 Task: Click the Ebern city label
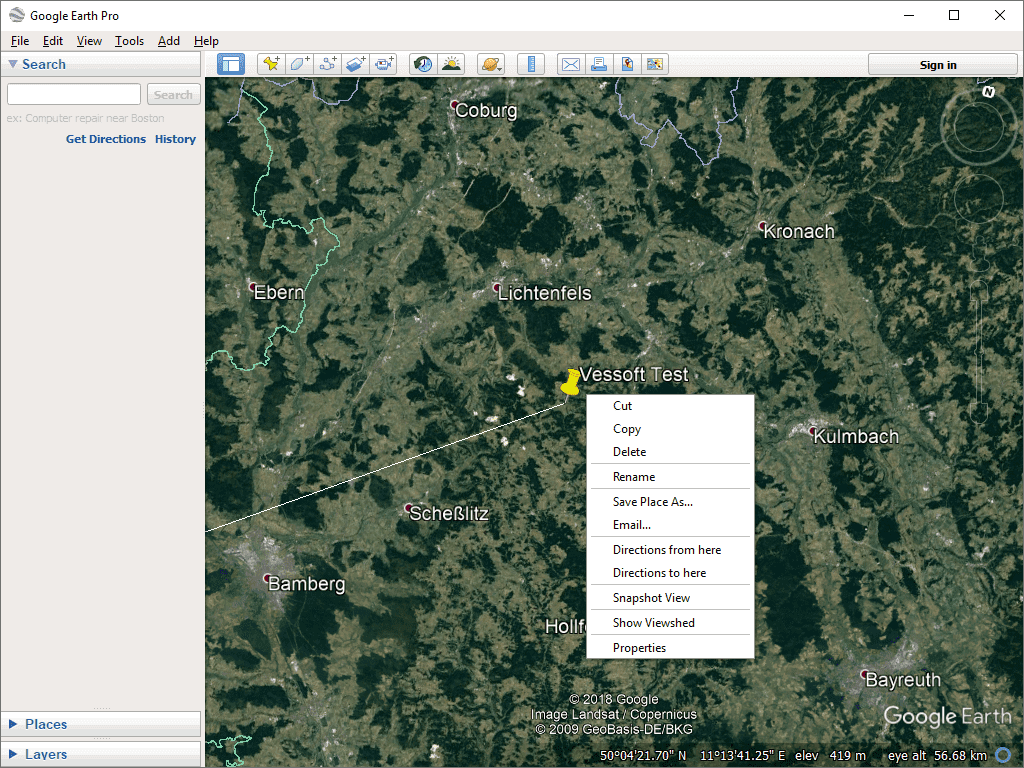[279, 292]
